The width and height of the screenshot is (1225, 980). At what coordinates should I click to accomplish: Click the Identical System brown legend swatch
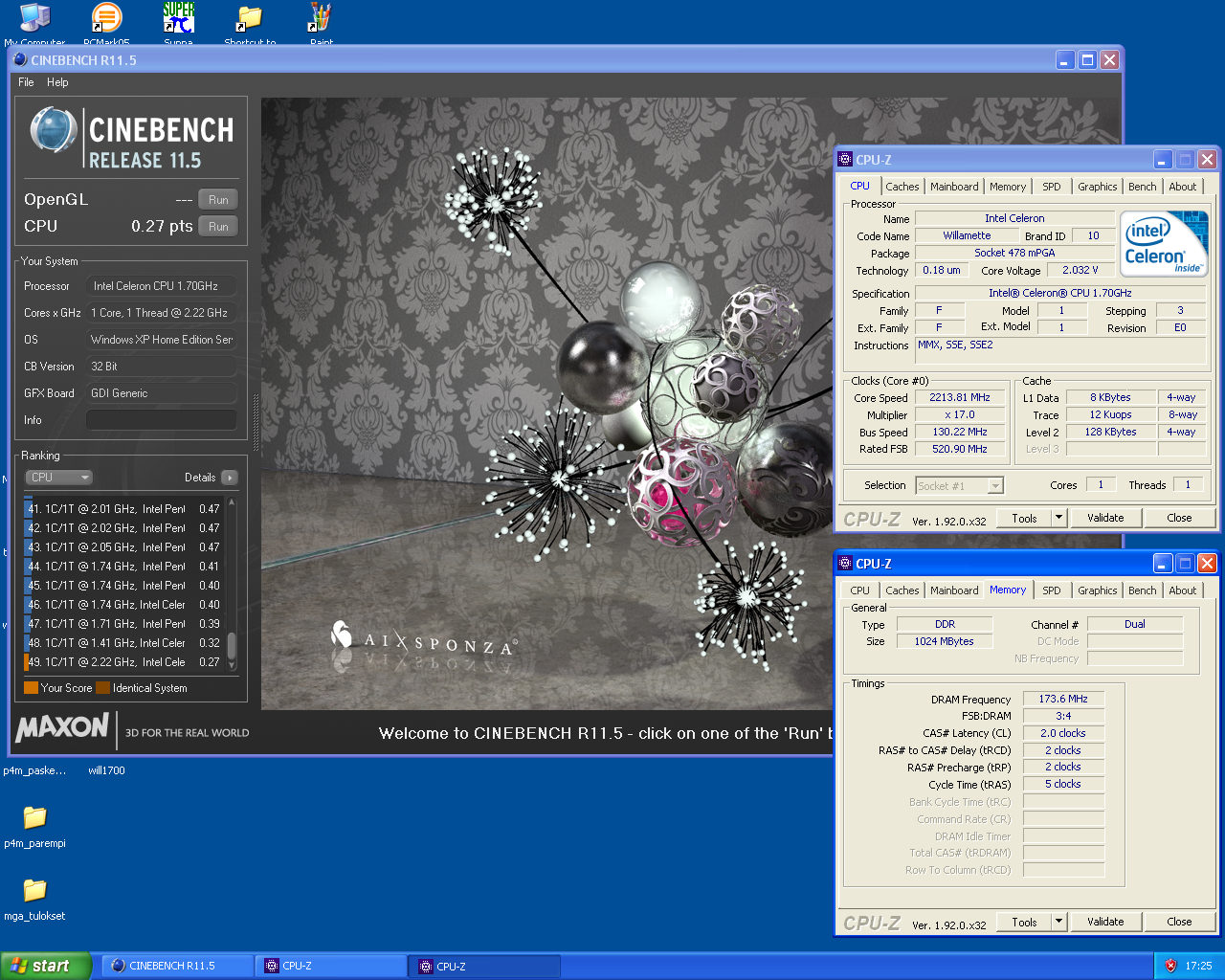tap(102, 688)
